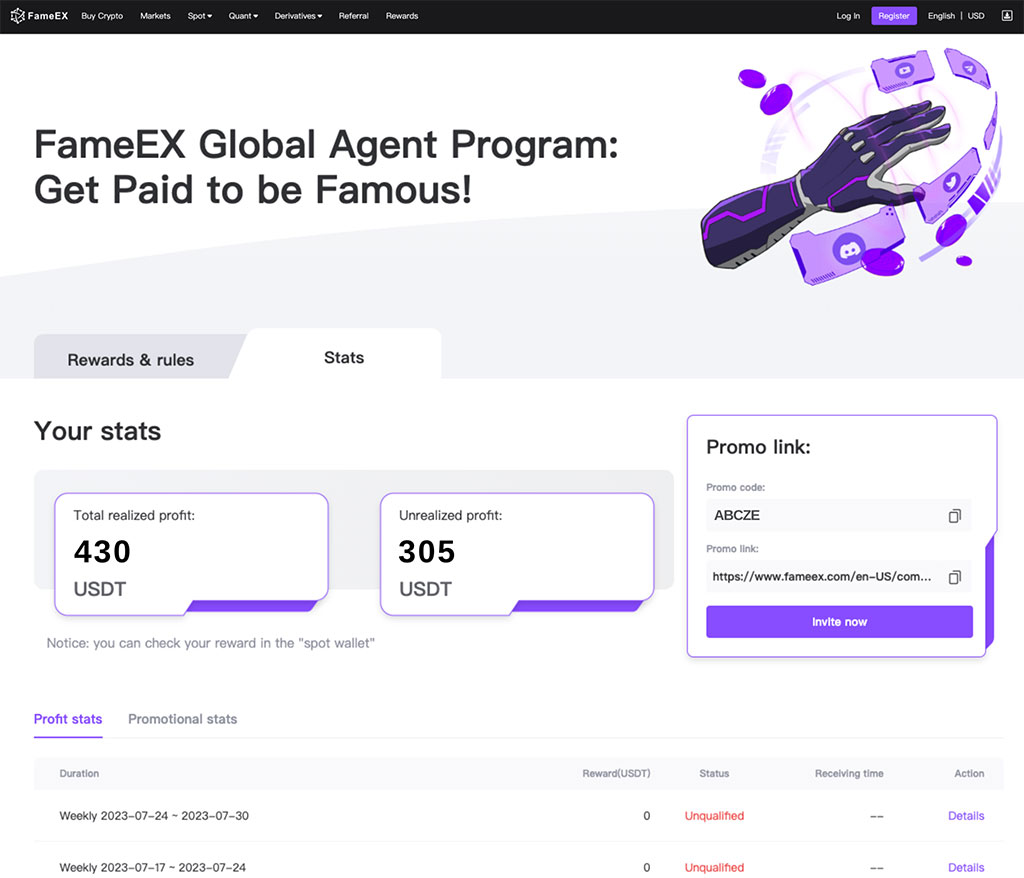Expand the Derivatives dropdown menu
Image resolution: width=1024 pixels, height=878 pixels.
[x=298, y=16]
